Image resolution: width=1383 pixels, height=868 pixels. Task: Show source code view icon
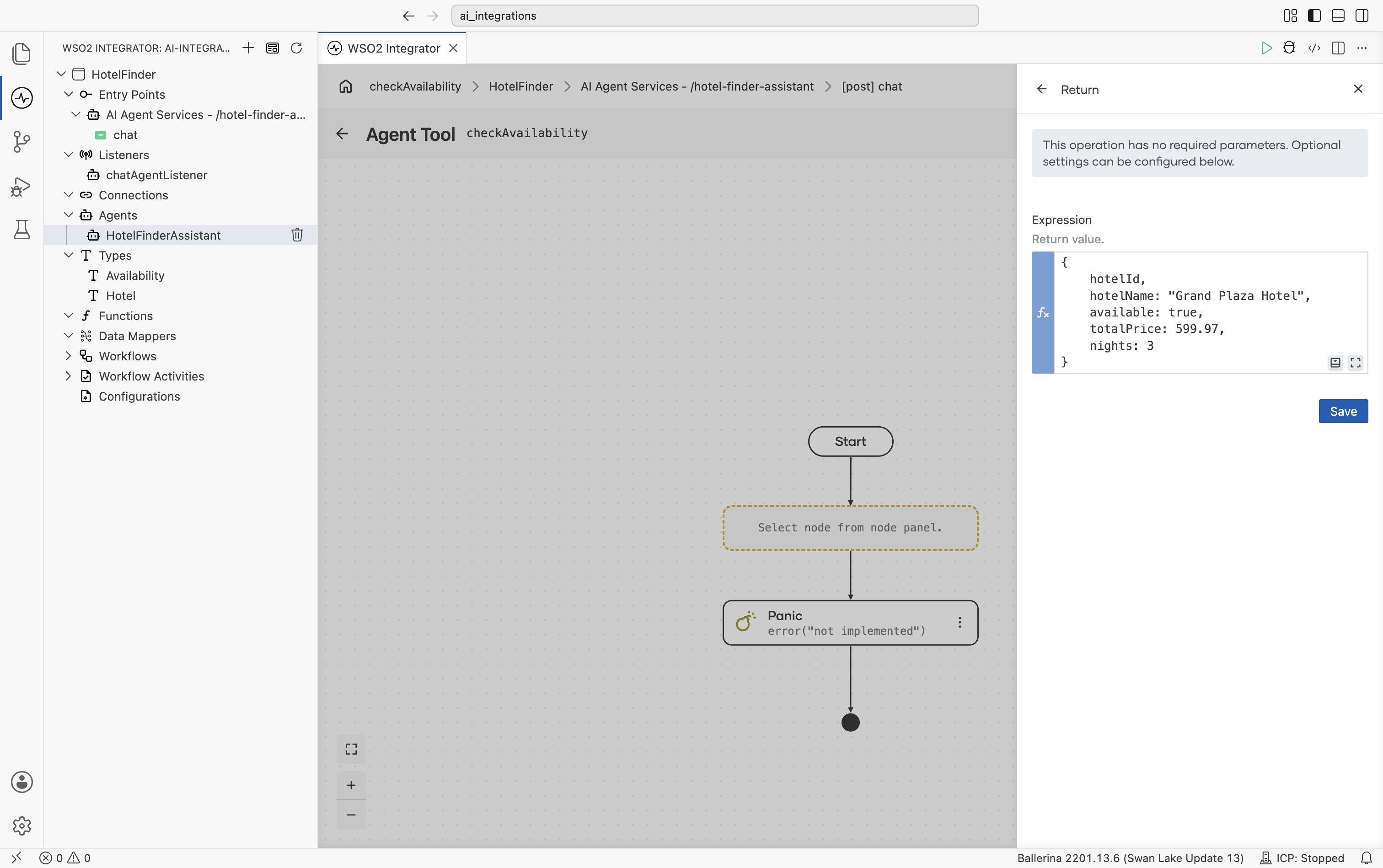(x=1314, y=48)
